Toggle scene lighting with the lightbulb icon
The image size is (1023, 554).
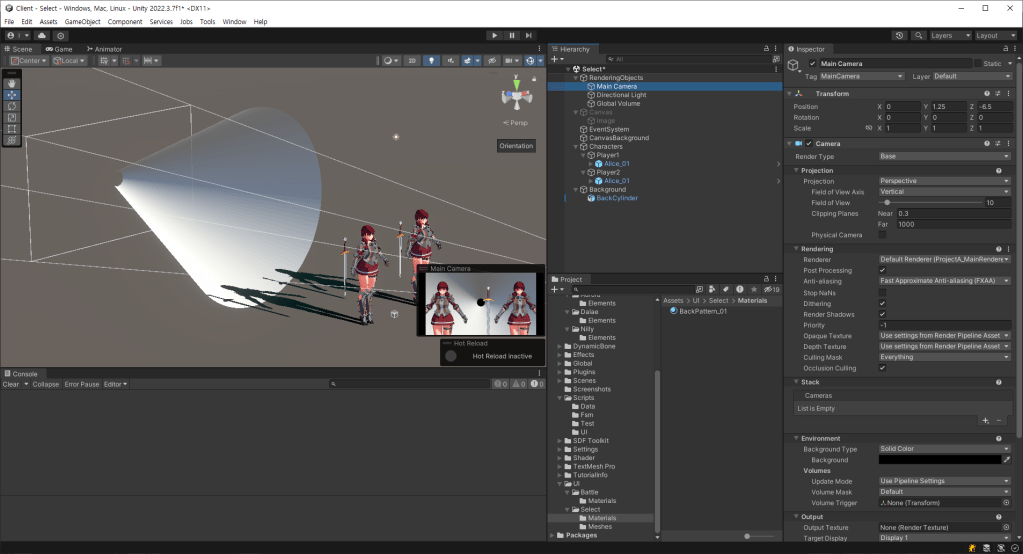pyautogui.click(x=432, y=61)
